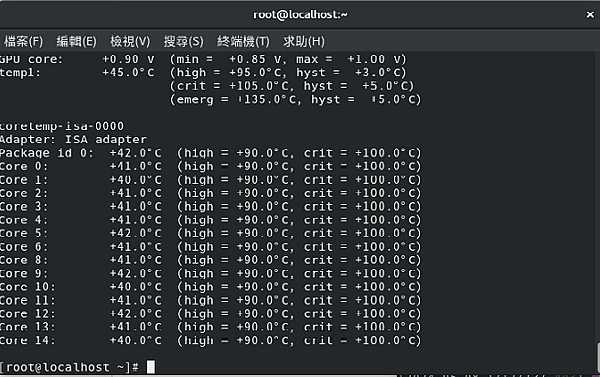Click the Package id 0 temperature line
Screen dimensions: 600x377
coord(210,153)
